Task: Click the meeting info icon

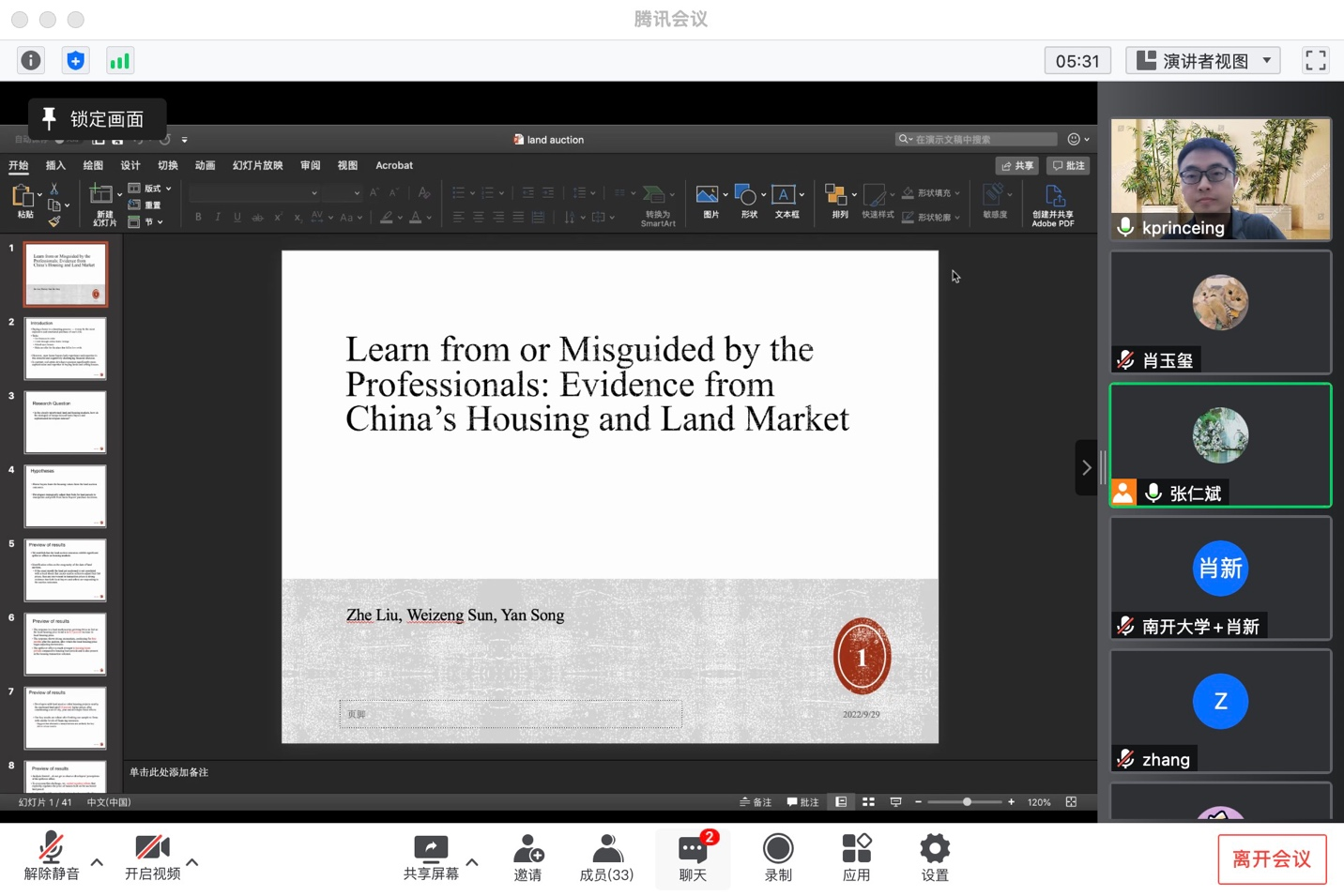Action: pyautogui.click(x=31, y=61)
